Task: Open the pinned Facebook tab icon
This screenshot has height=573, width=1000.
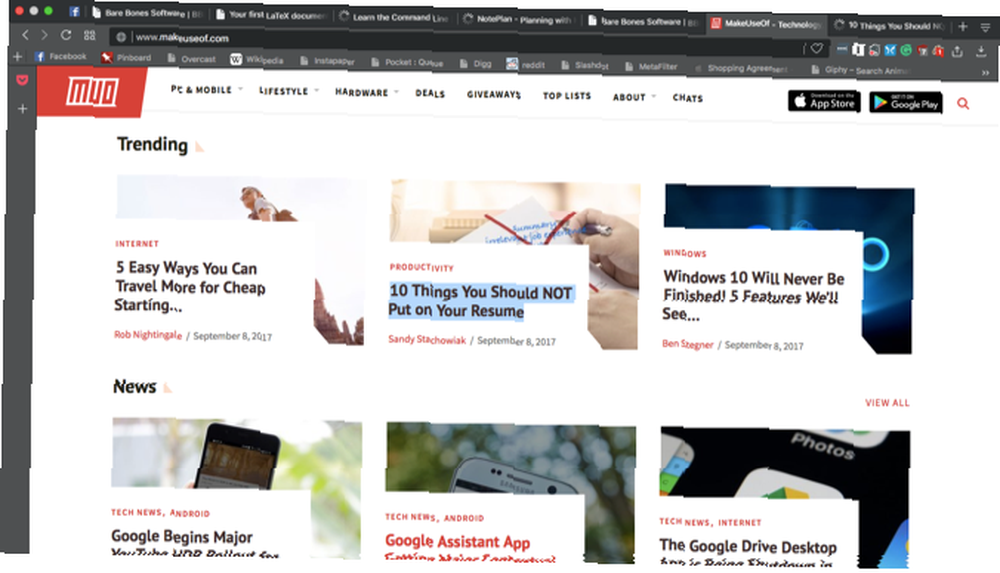Action: 75,11
